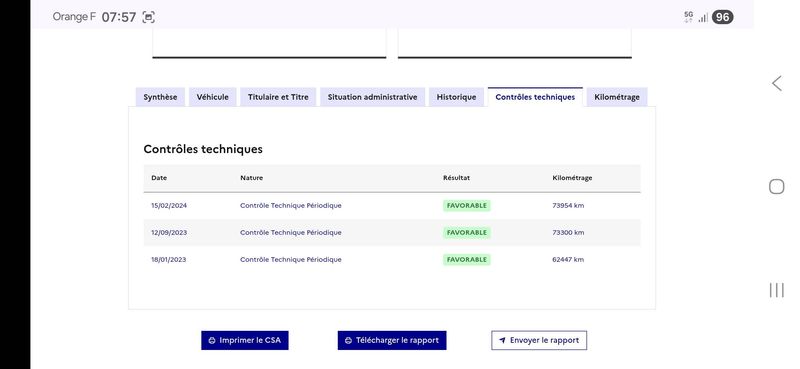Tap the battery level indicator 96

722,17
